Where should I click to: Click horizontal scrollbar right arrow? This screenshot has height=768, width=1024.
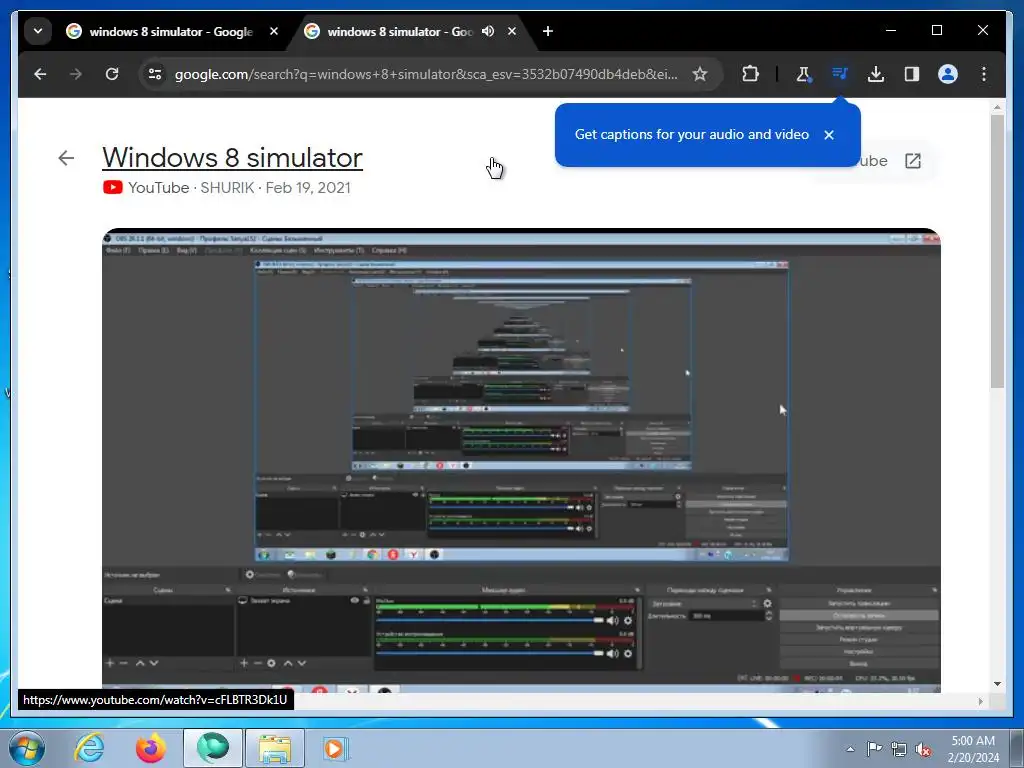tap(980, 701)
